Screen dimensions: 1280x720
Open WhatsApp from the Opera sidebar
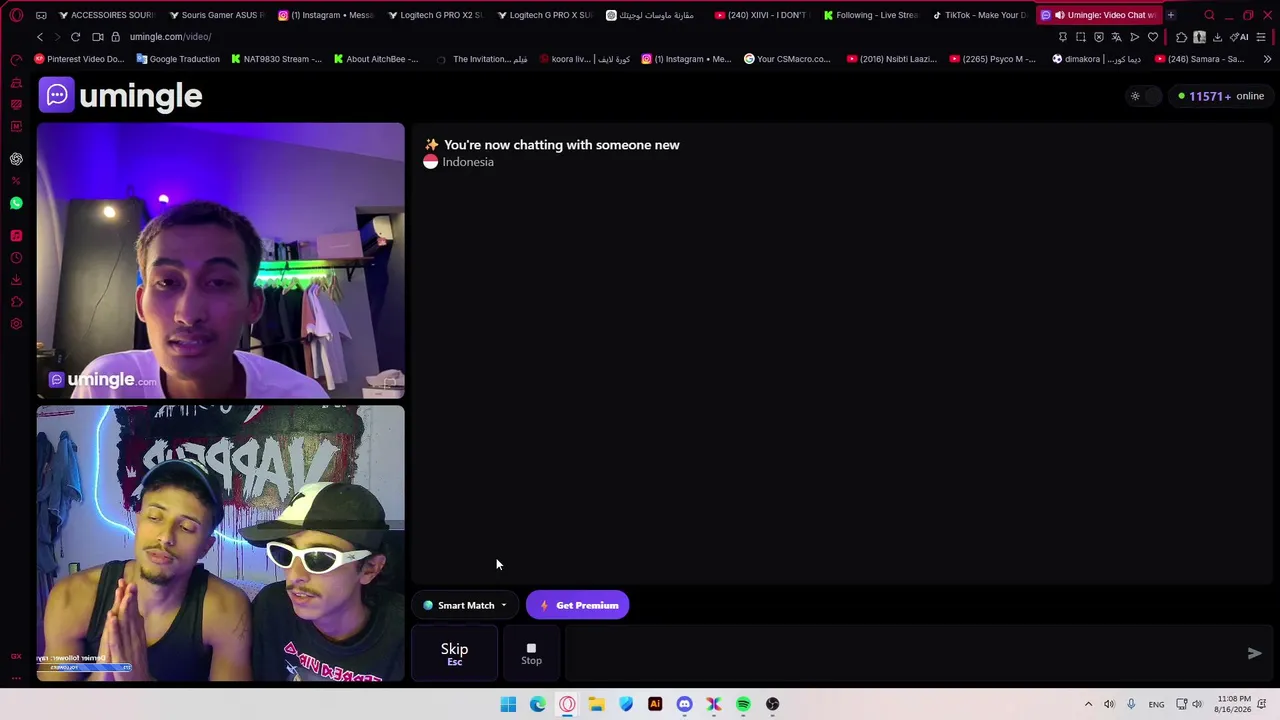[x=16, y=204]
